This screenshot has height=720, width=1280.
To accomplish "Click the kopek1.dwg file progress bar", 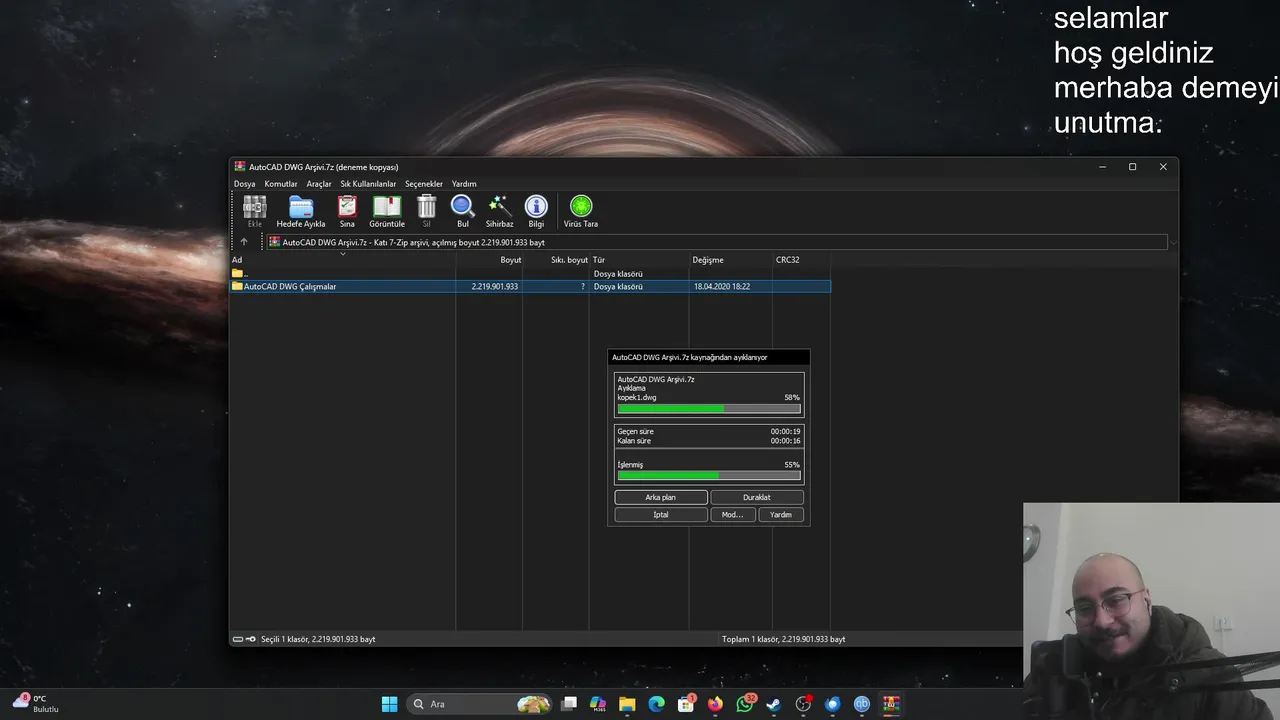I will (709, 408).
